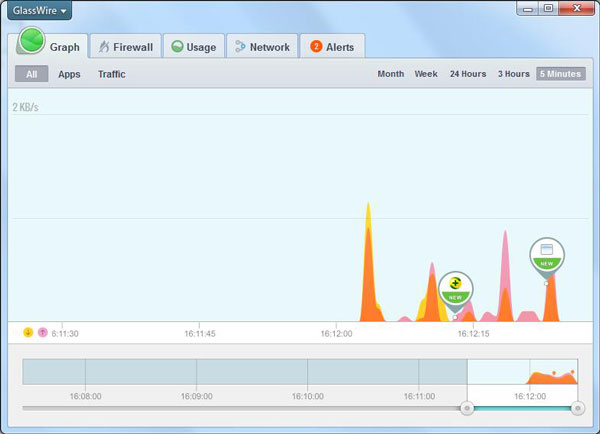Set time range to Week

tap(426, 74)
